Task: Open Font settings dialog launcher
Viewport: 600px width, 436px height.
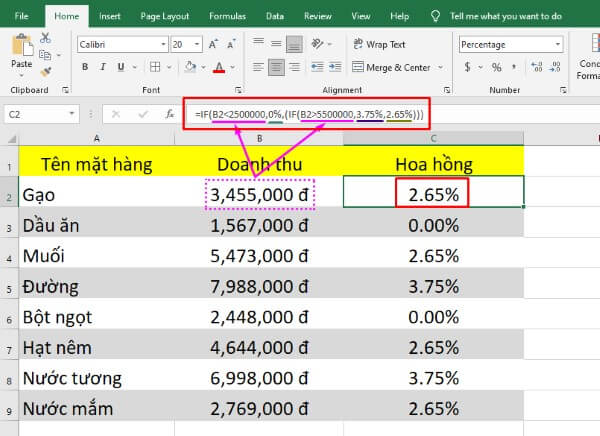Action: coord(238,90)
